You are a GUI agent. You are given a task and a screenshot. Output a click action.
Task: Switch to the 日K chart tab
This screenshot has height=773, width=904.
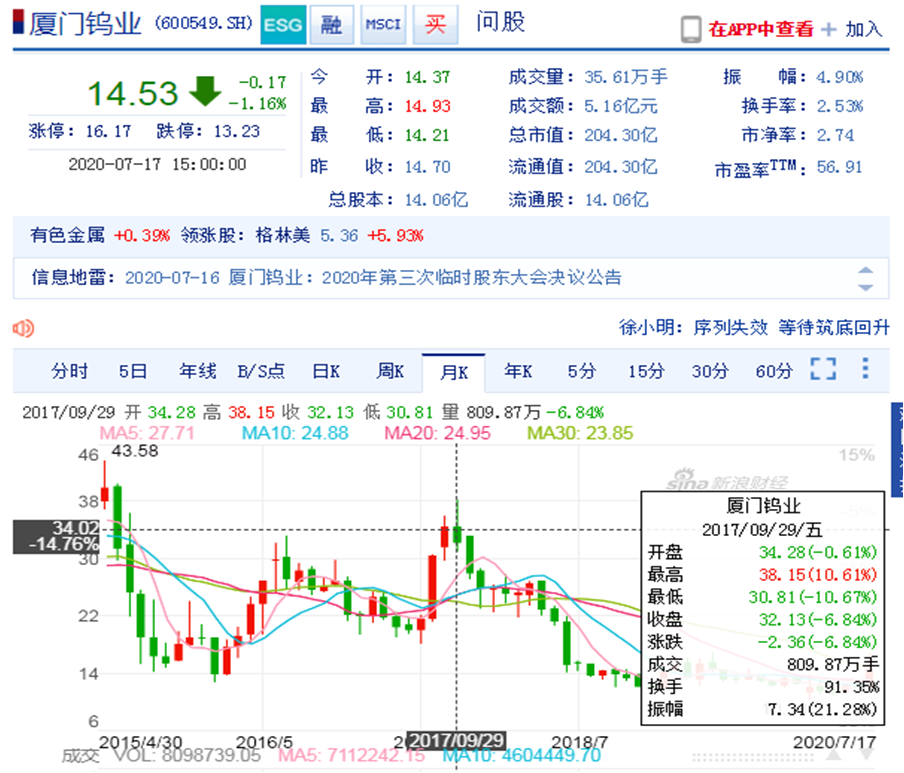[x=326, y=371]
